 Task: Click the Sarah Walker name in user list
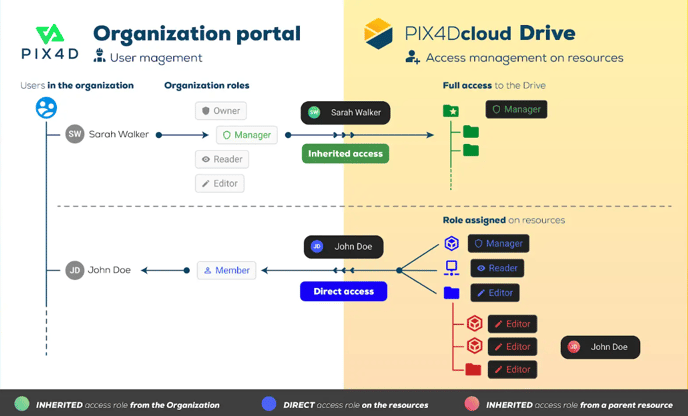119,134
